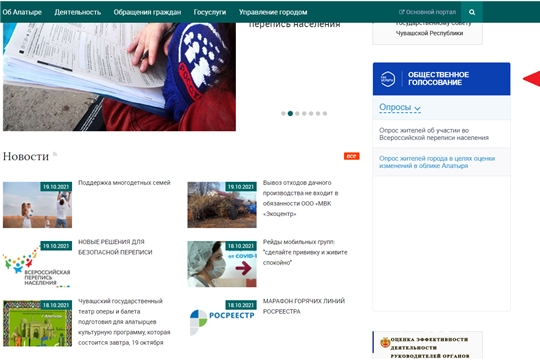Screen dimensions: 540x360
Task: Click the Оценка эффективности деятельности banner
Action: click(x=427, y=346)
